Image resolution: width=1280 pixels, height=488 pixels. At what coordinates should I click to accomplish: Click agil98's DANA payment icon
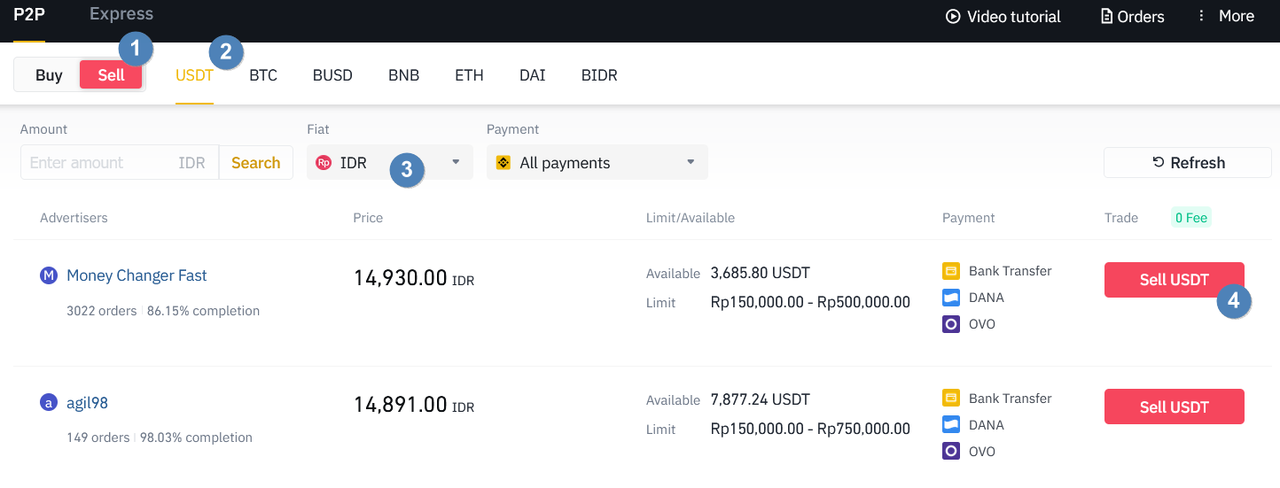pyautogui.click(x=951, y=425)
